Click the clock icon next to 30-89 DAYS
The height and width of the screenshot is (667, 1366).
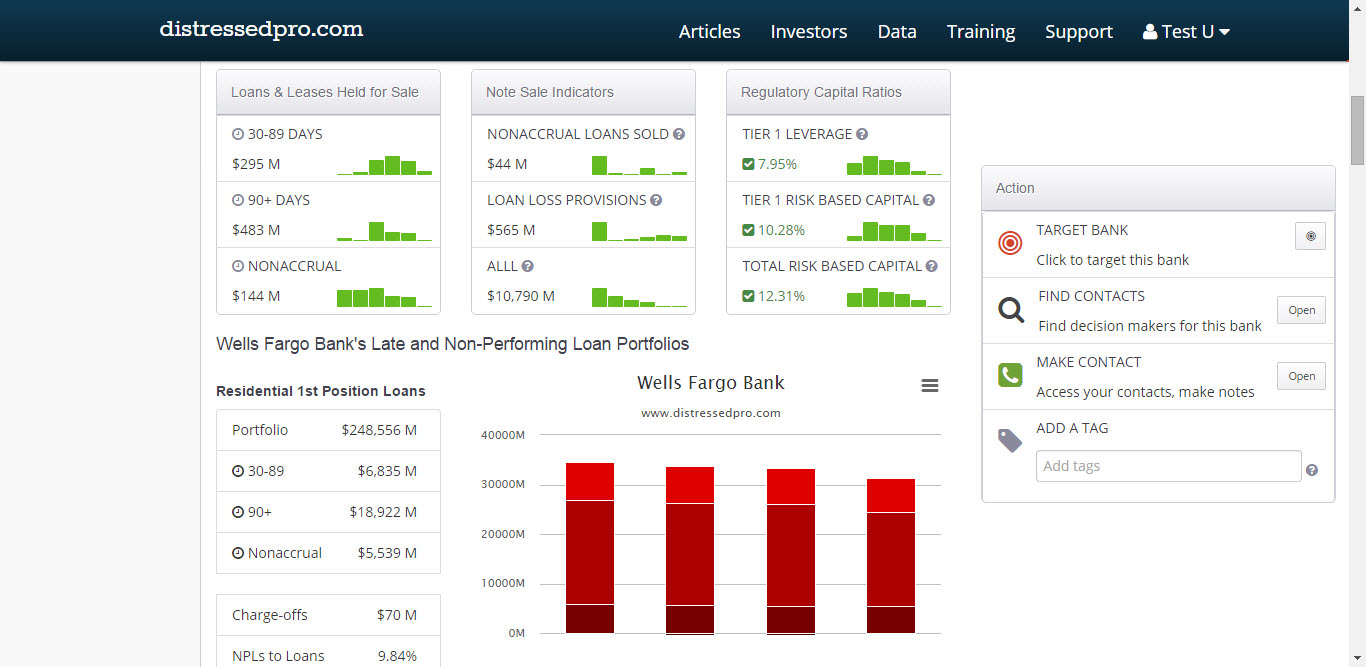(238, 134)
